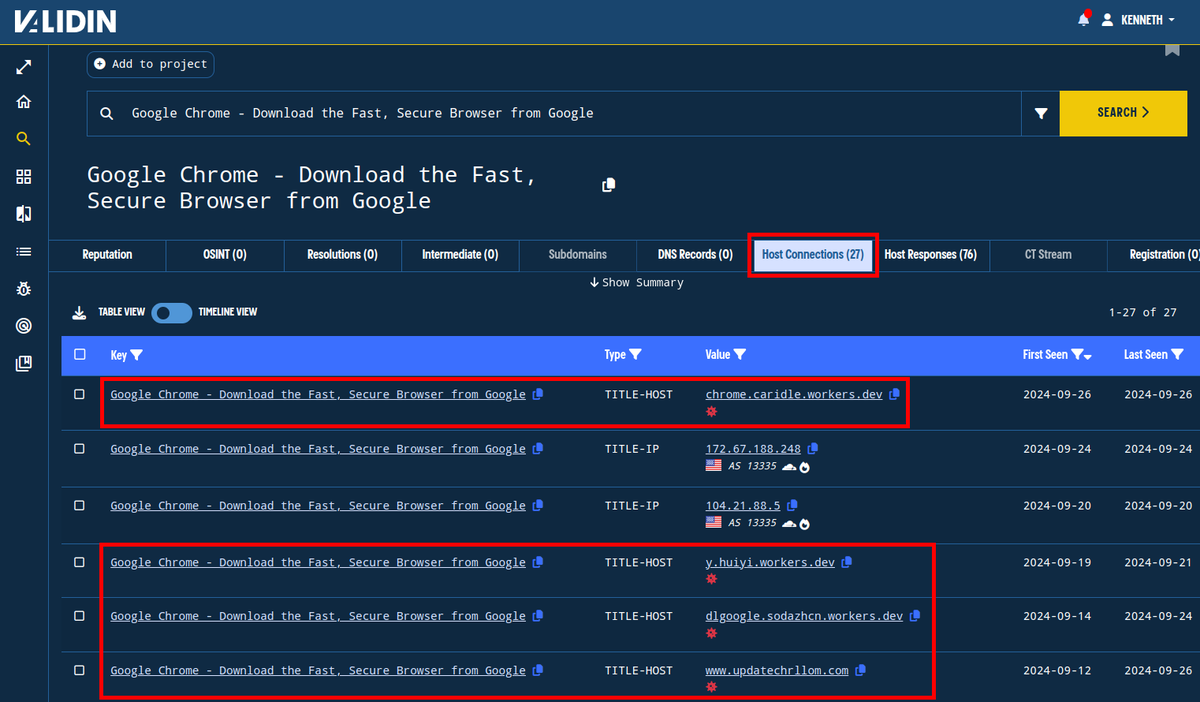This screenshot has width=1200, height=702.
Task: Open the bug threat icon in sidebar
Action: coord(24,289)
